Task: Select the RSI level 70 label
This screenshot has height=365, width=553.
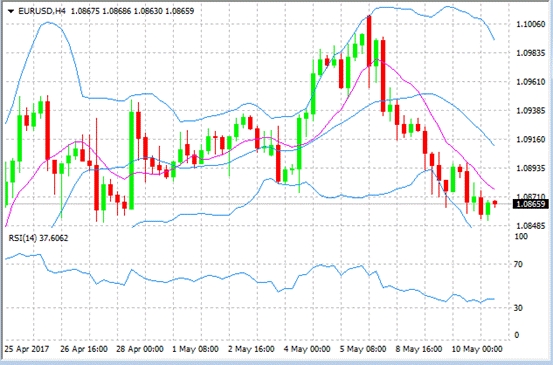Action: [x=518, y=264]
